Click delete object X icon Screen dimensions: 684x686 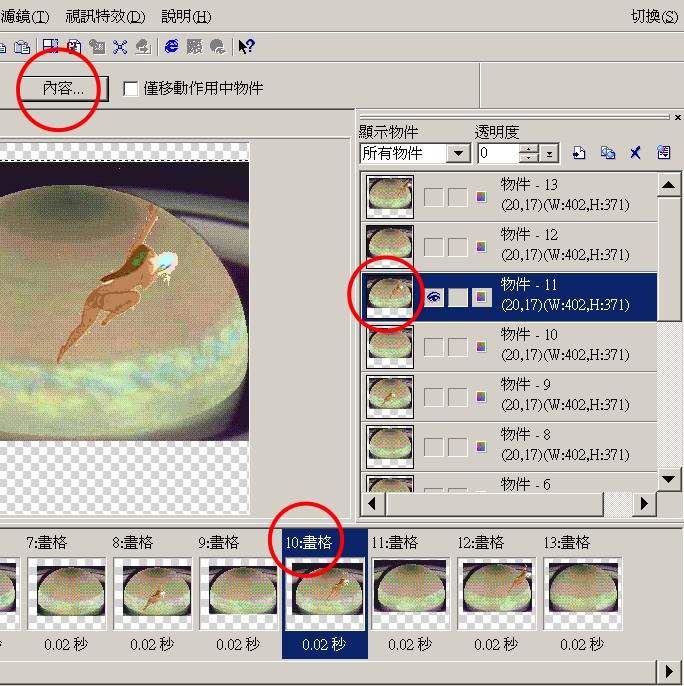pyautogui.click(x=635, y=153)
